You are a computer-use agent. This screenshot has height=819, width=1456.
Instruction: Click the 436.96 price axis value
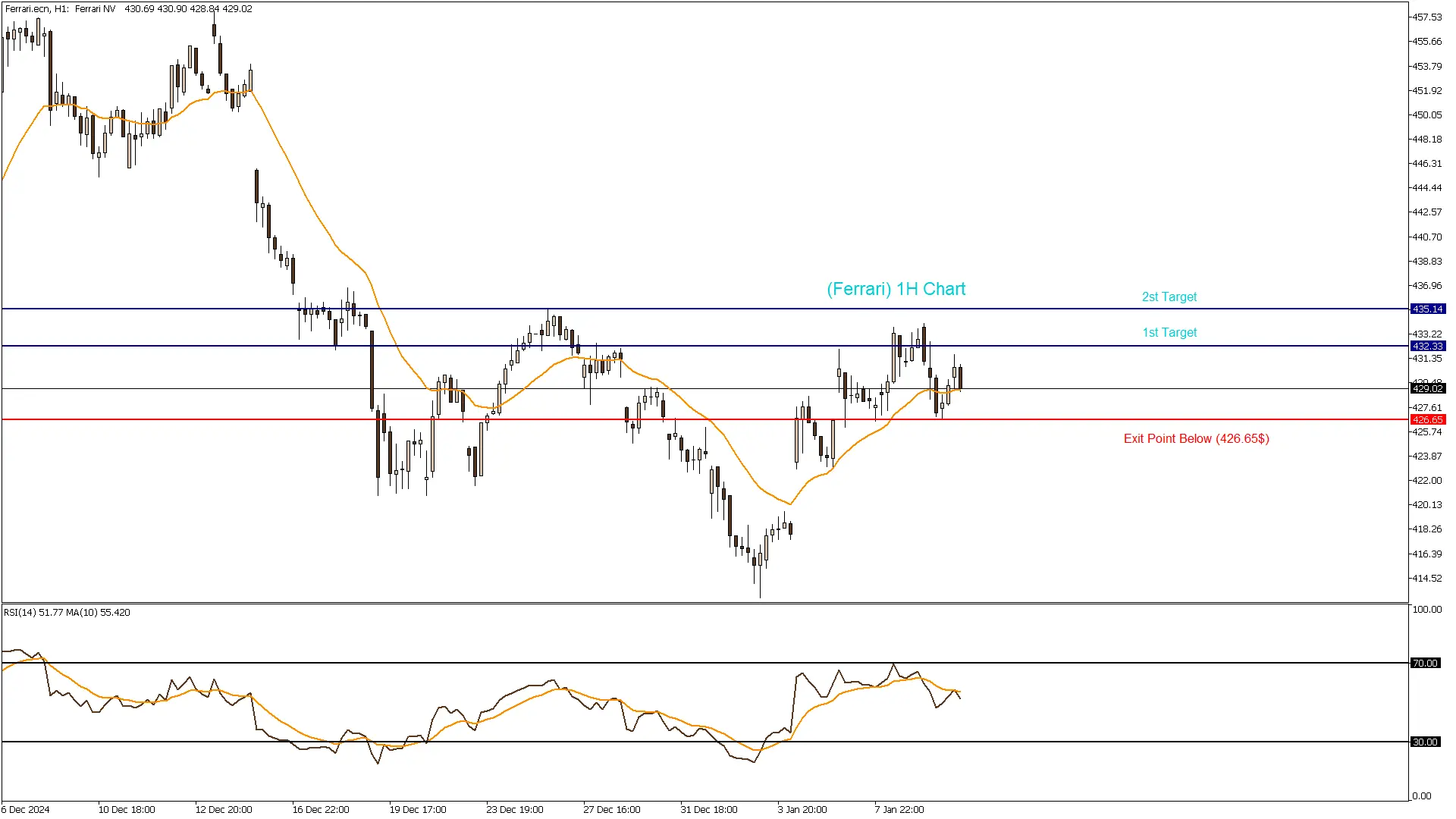(x=1426, y=286)
